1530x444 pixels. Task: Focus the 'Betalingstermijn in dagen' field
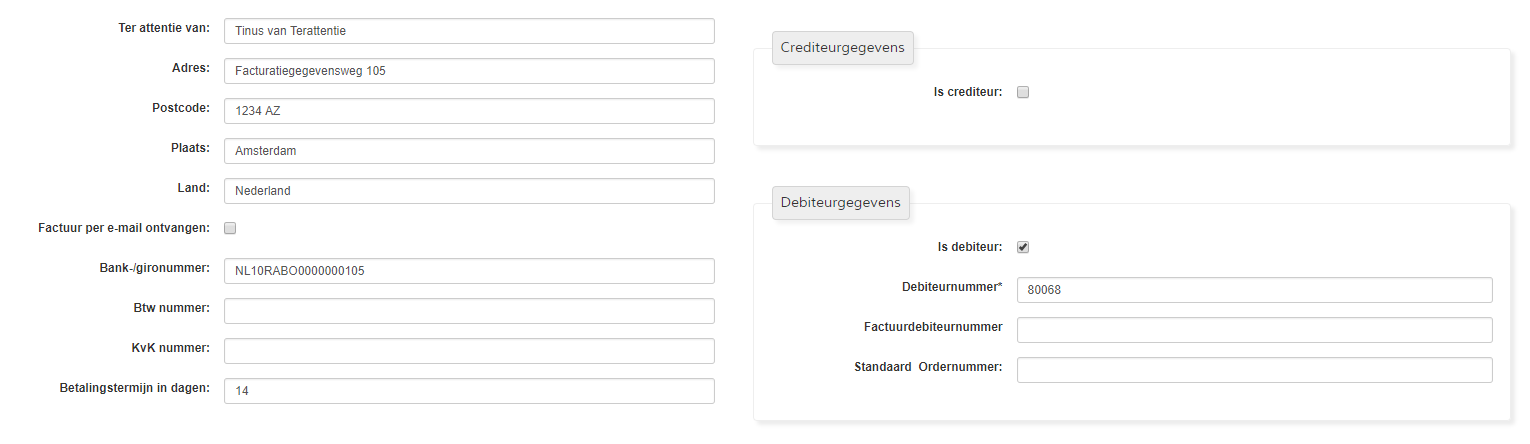pos(469,391)
